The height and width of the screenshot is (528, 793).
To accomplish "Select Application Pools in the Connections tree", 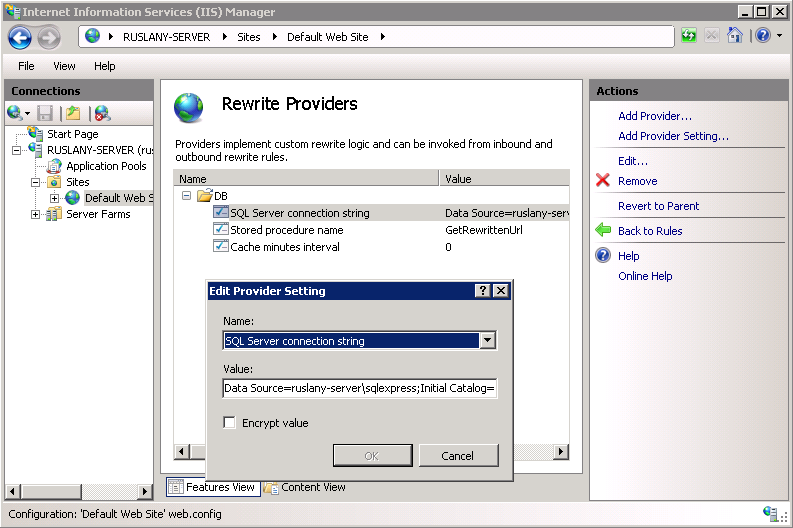I will coord(106,166).
